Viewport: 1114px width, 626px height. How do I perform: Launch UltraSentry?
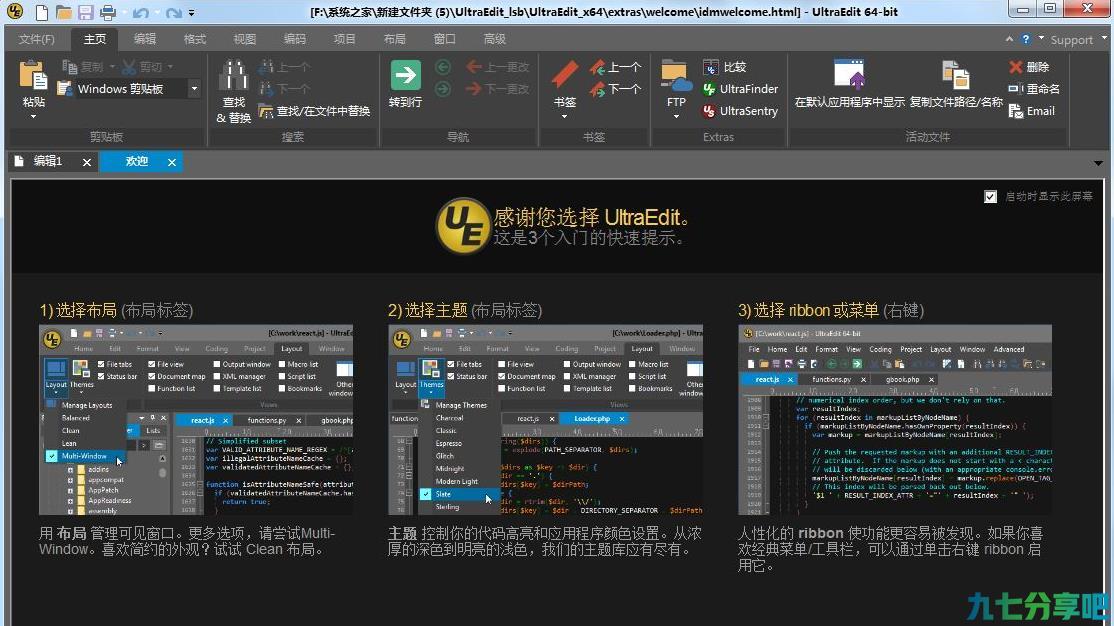click(740, 111)
